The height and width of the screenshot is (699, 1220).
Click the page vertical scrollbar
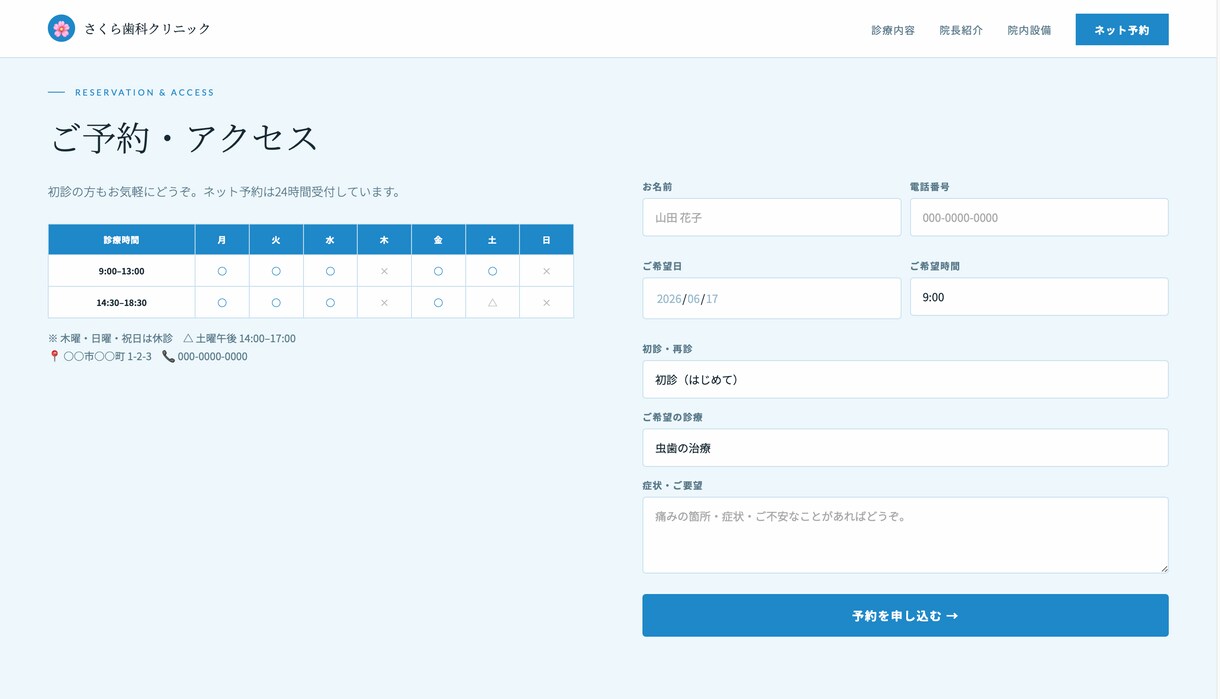coord(1216,349)
